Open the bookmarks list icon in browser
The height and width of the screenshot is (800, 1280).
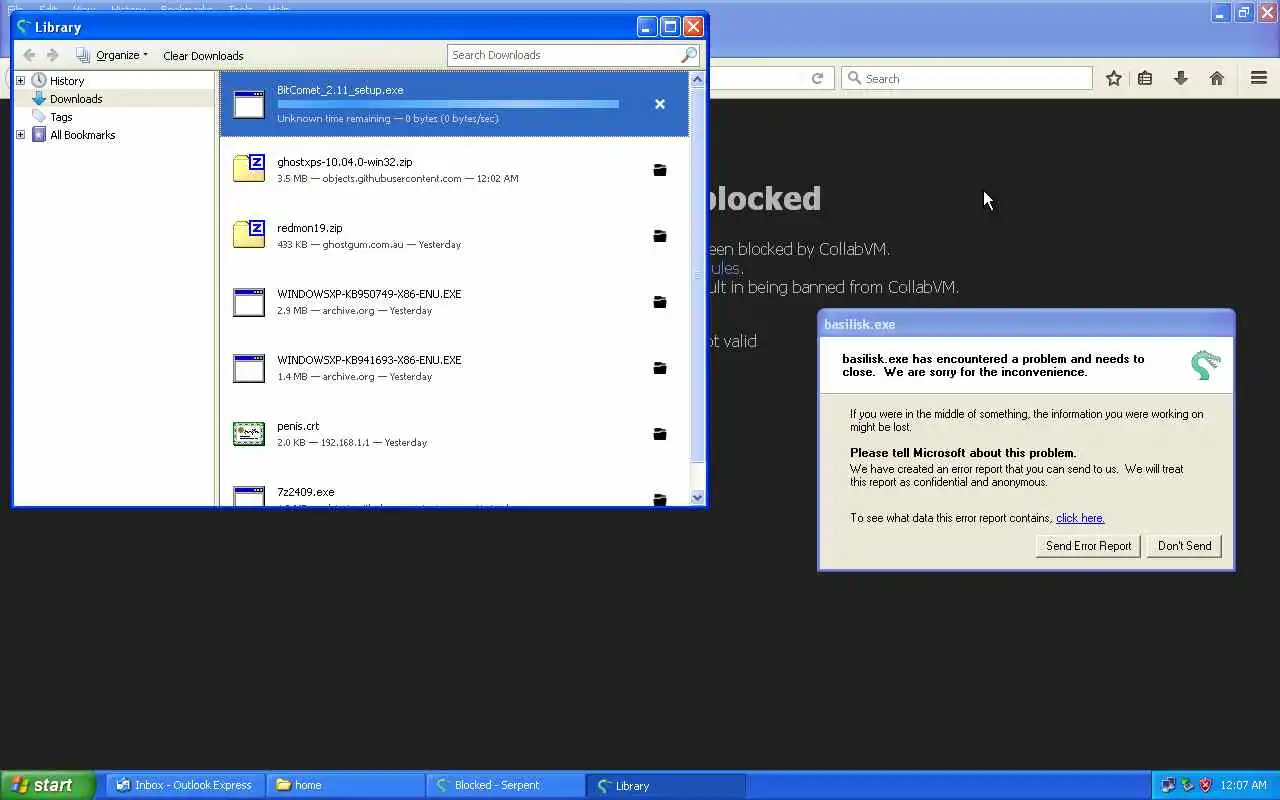pyautogui.click(x=1145, y=78)
